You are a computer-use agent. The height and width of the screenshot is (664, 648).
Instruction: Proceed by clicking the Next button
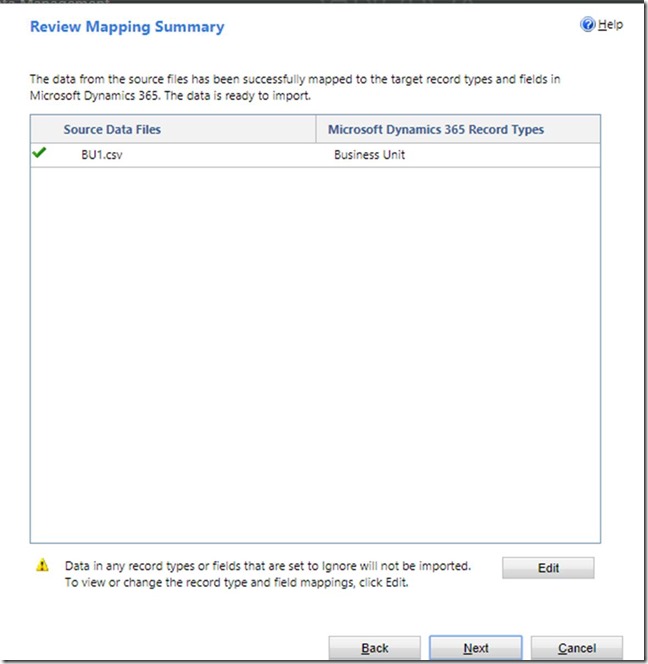(476, 648)
